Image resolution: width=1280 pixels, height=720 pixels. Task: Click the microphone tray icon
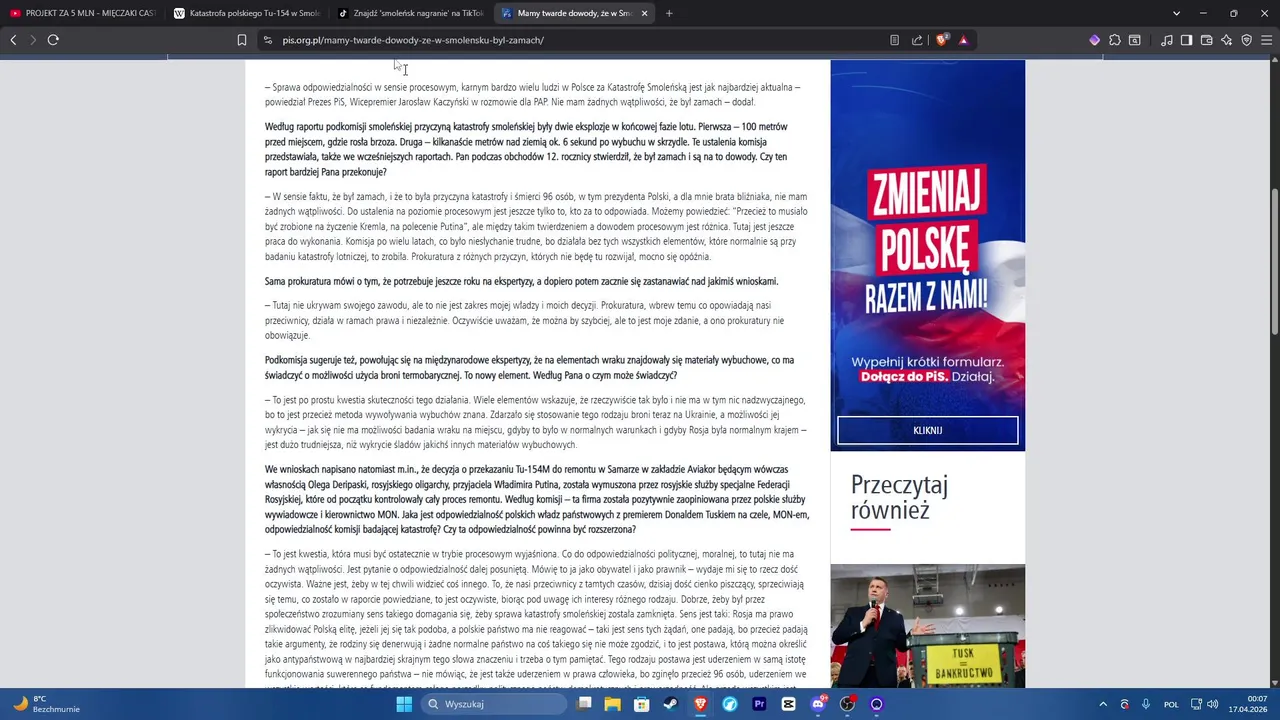(1146, 704)
